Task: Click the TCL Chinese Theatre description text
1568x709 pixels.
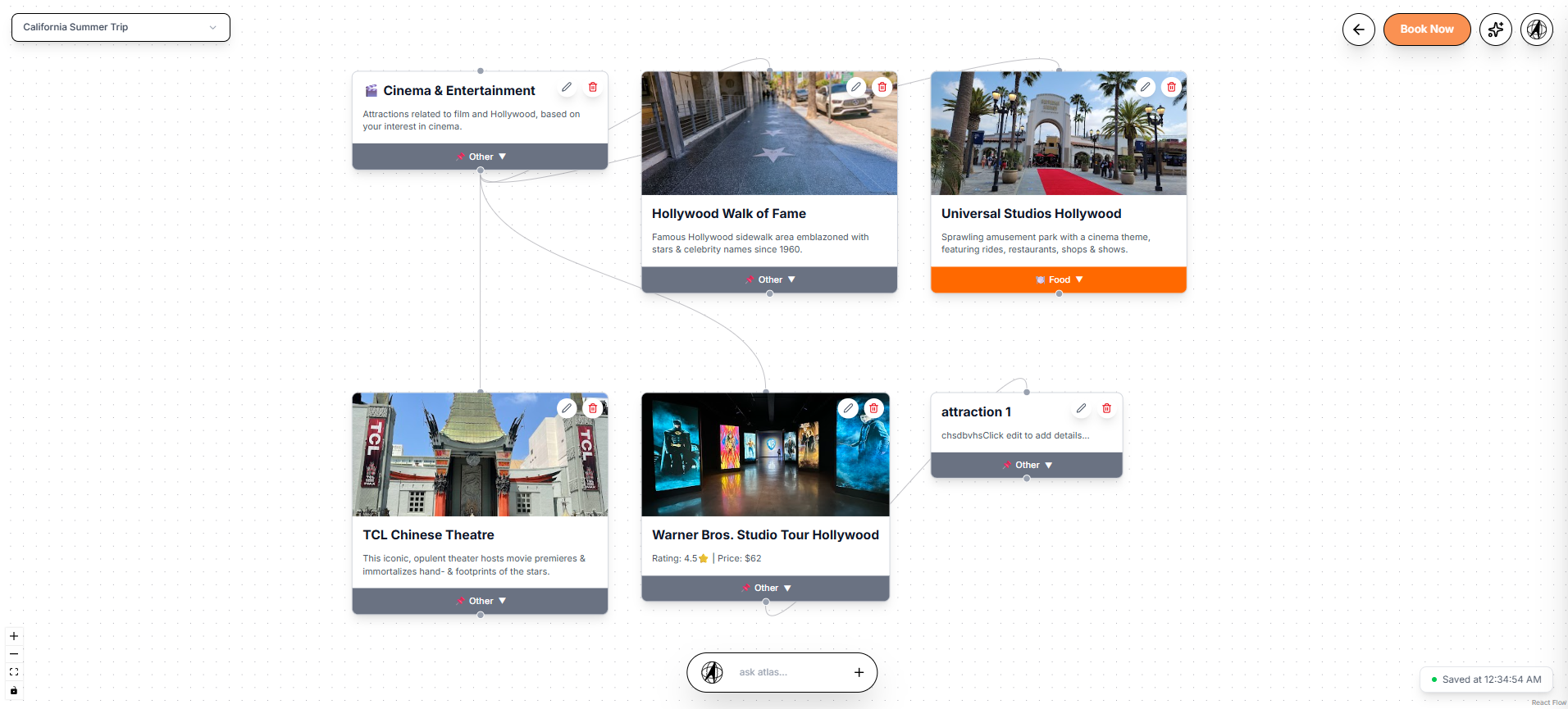Action: click(474, 565)
